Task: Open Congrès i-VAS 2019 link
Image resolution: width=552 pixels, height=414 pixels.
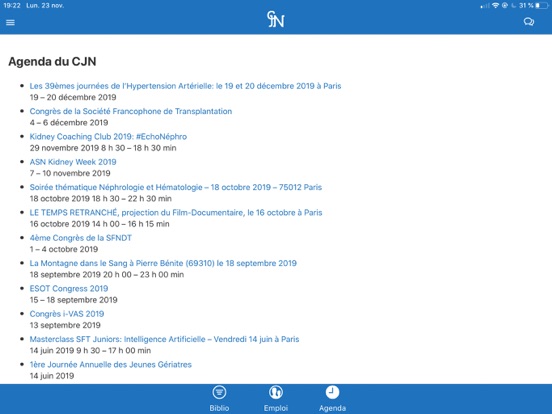Action: click(67, 314)
